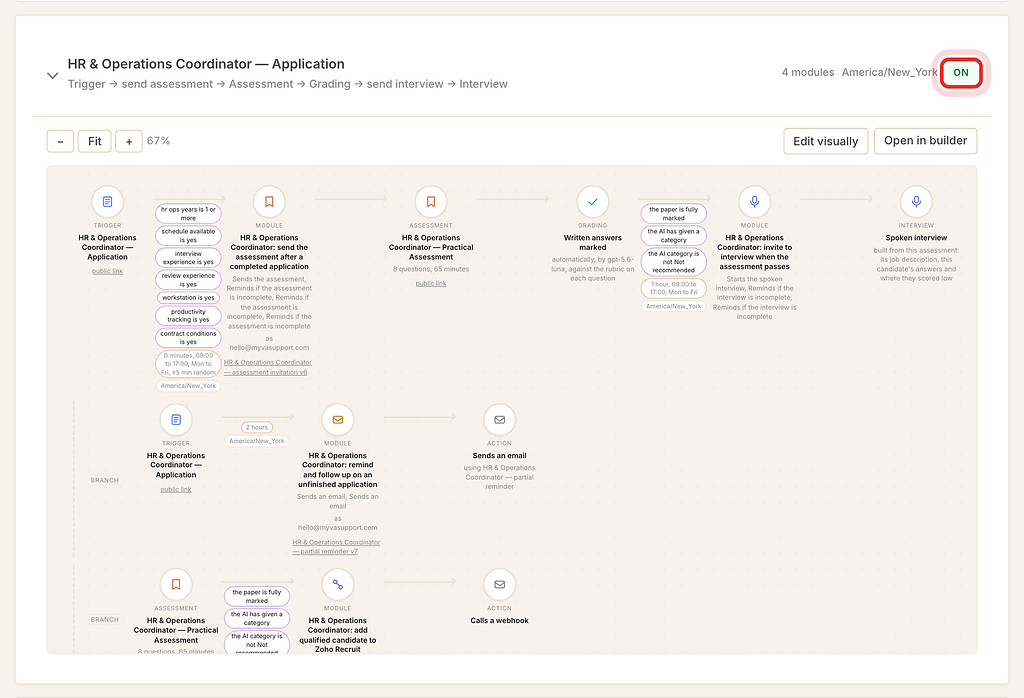This screenshot has width=1024, height=698.
Task: Click the Fit zoom button
Action: click(95, 141)
